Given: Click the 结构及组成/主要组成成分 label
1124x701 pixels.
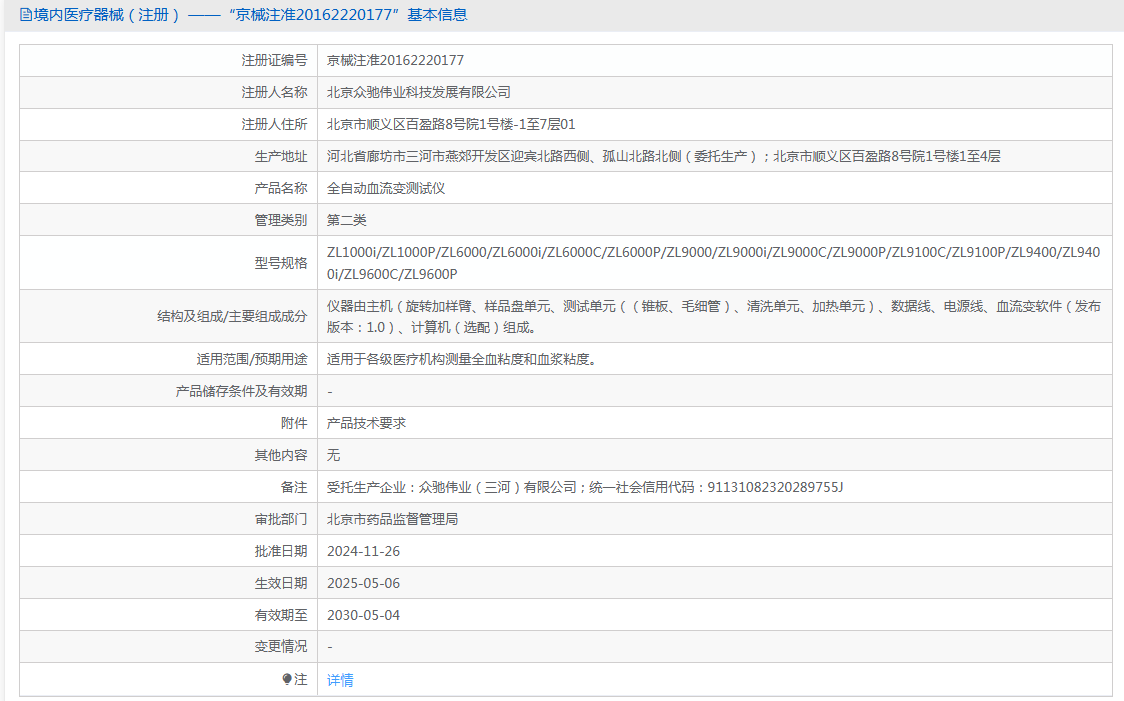Looking at the screenshot, I should point(232,316).
